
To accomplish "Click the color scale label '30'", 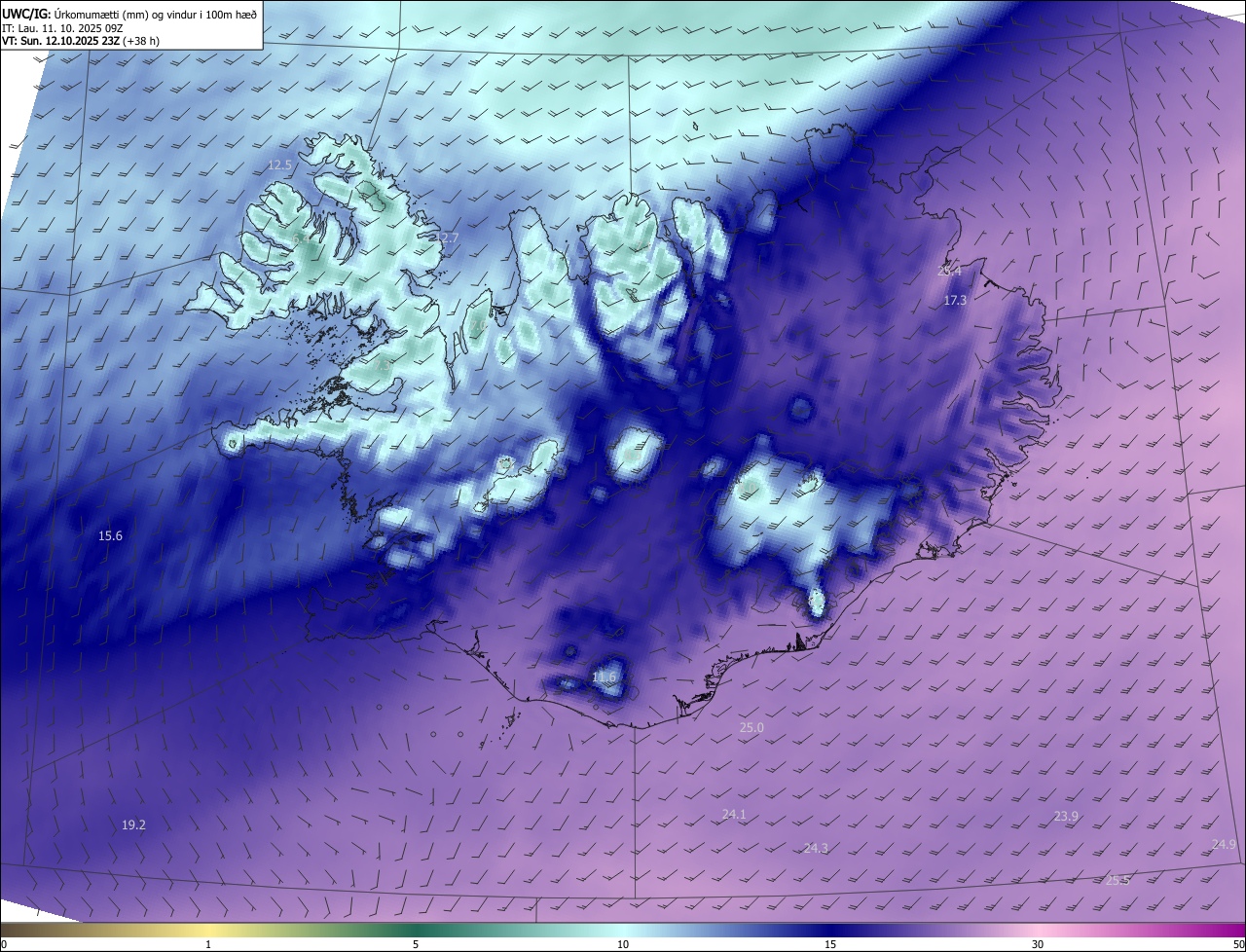I will (1038, 945).
